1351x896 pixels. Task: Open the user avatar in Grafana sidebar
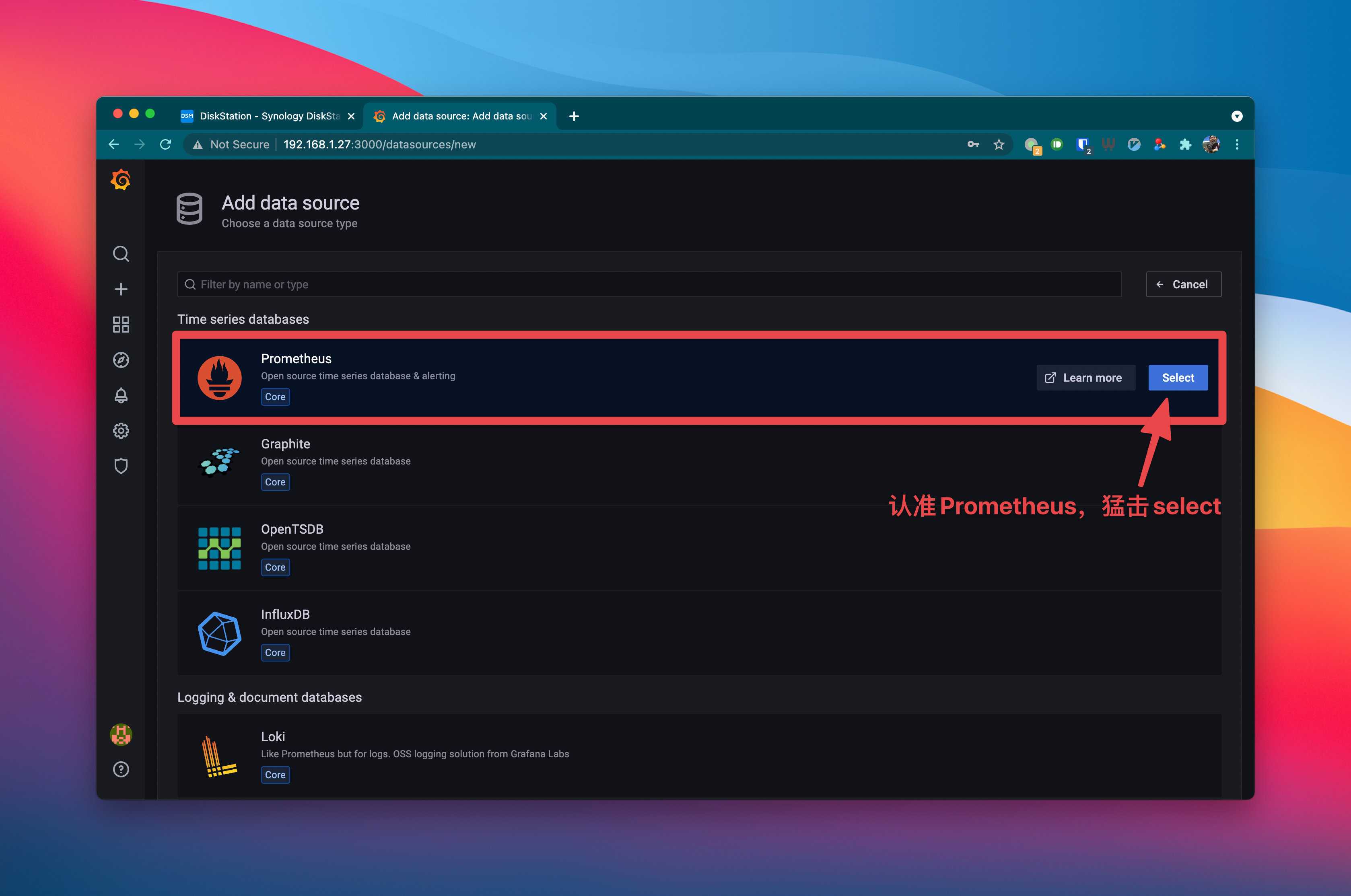(121, 734)
